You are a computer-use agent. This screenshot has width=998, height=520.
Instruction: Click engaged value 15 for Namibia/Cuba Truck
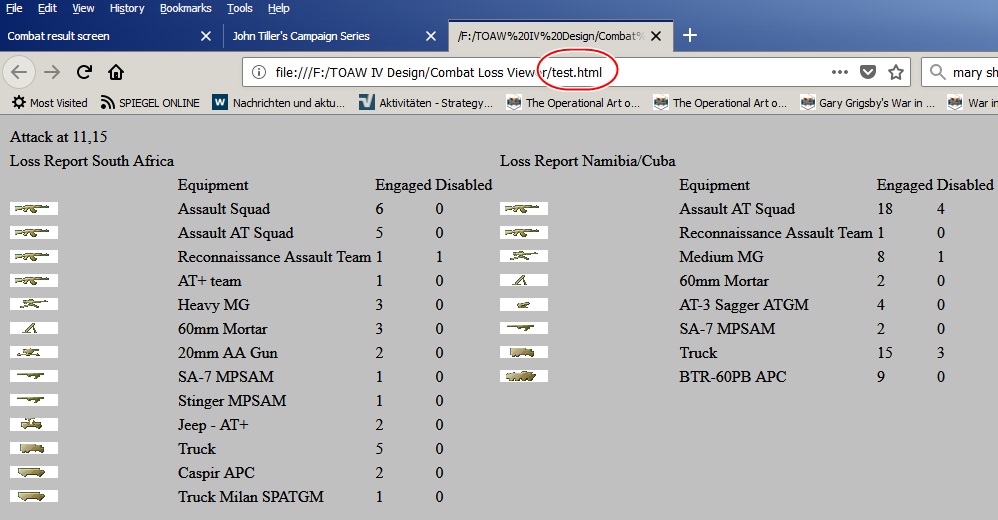coord(885,353)
